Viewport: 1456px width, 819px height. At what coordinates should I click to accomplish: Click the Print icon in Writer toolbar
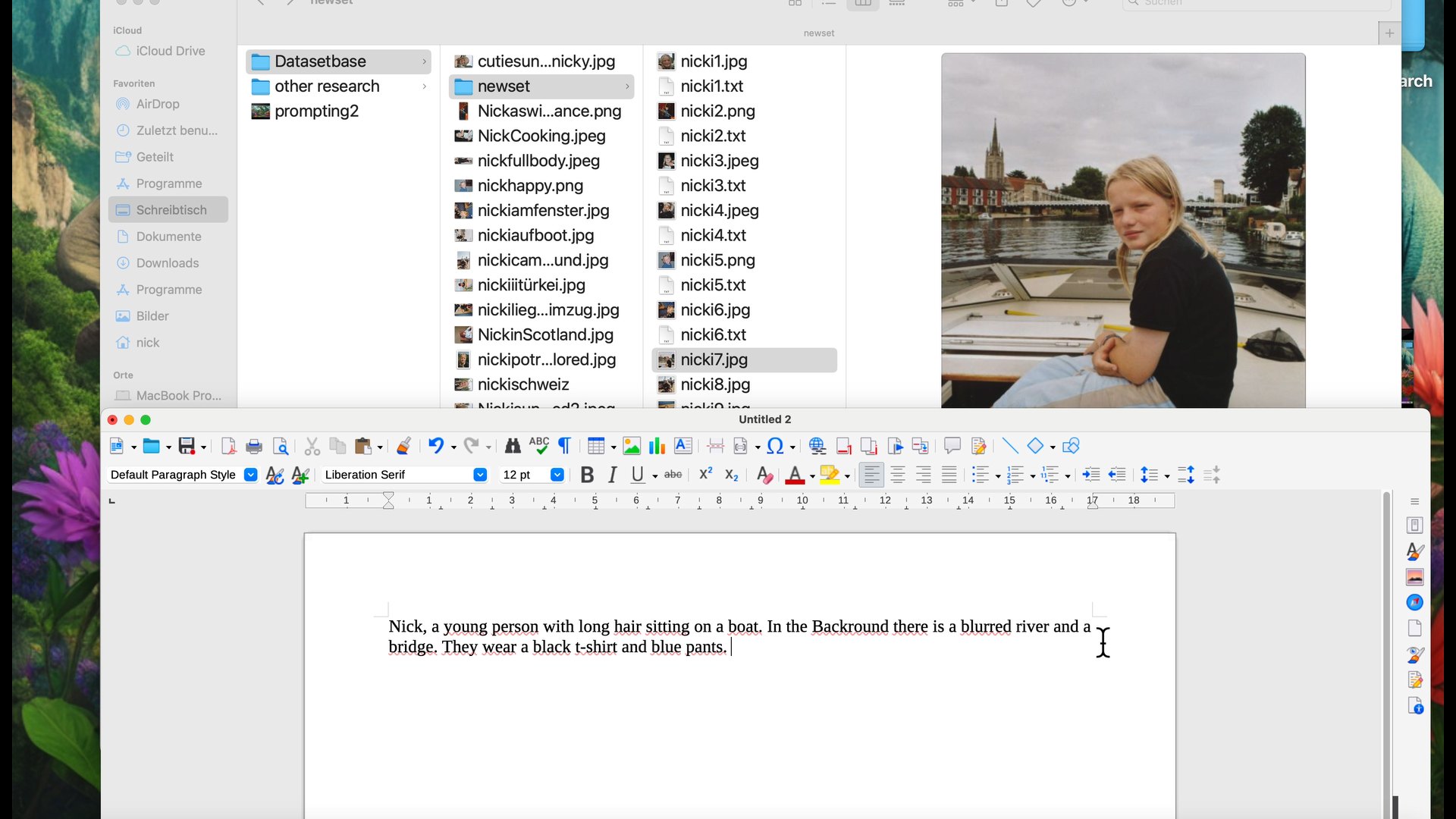[255, 446]
